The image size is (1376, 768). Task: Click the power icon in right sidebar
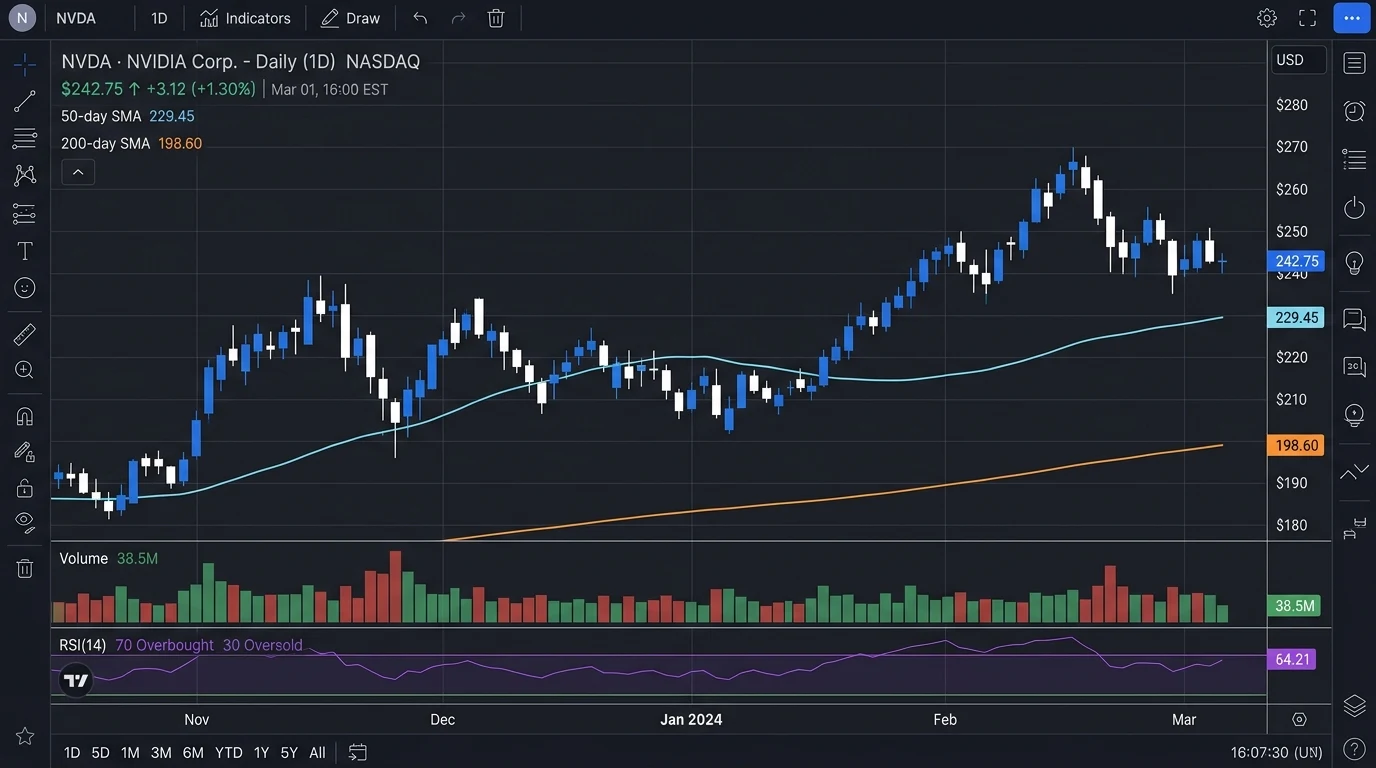[1355, 207]
